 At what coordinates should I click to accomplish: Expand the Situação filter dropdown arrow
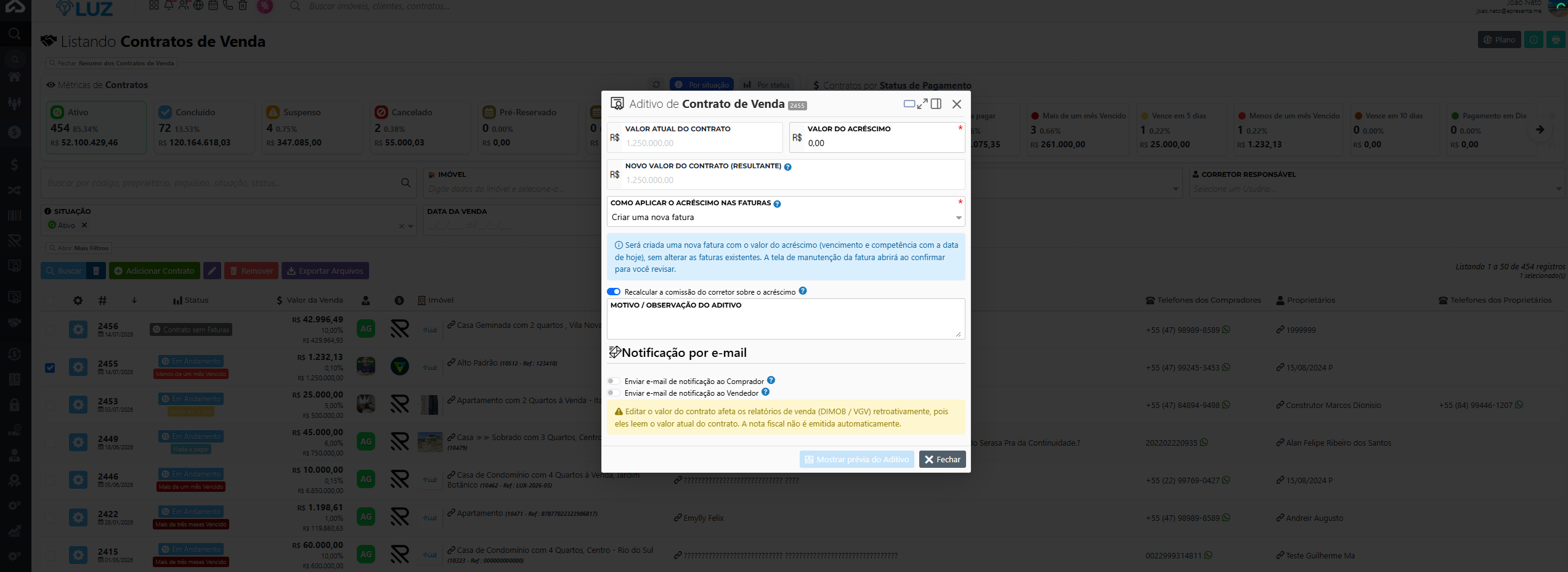[x=410, y=226]
